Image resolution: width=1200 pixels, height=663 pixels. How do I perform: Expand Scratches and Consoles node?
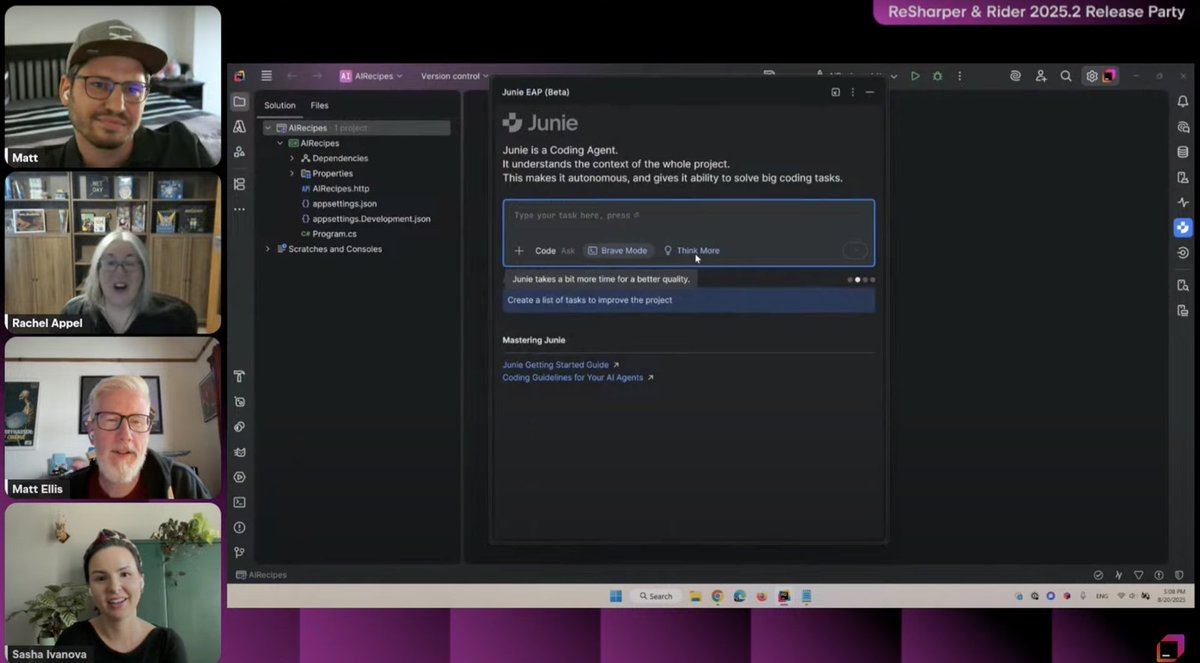(x=268, y=249)
